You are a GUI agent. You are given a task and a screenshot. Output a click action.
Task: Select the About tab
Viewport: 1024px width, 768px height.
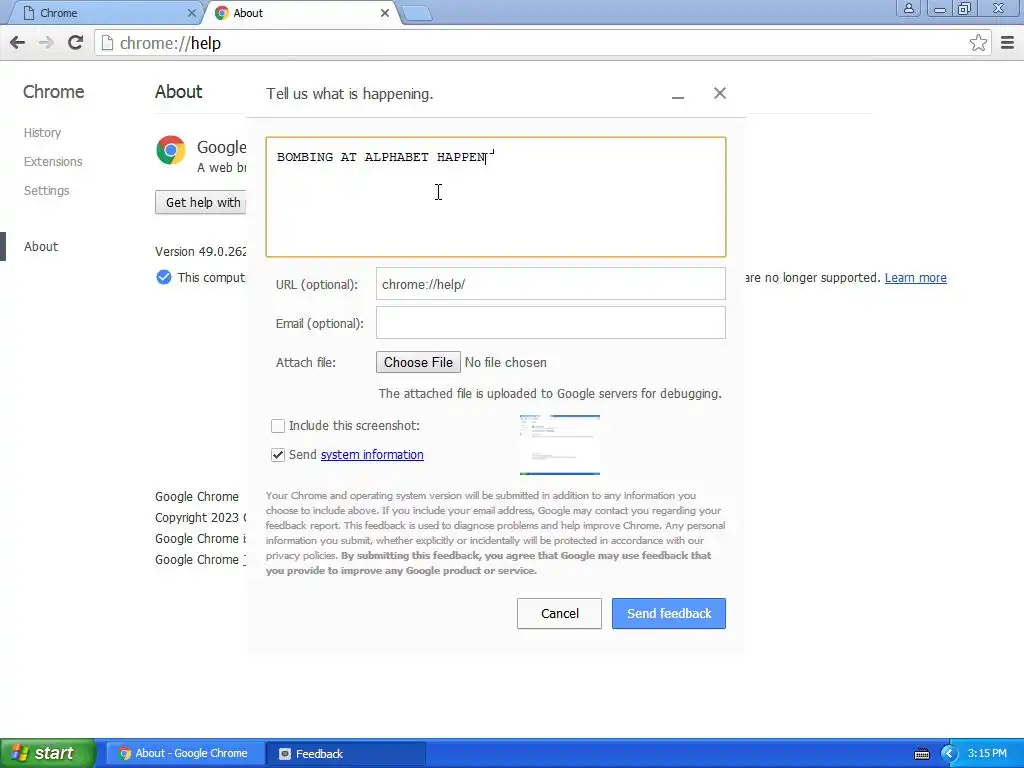click(x=302, y=13)
